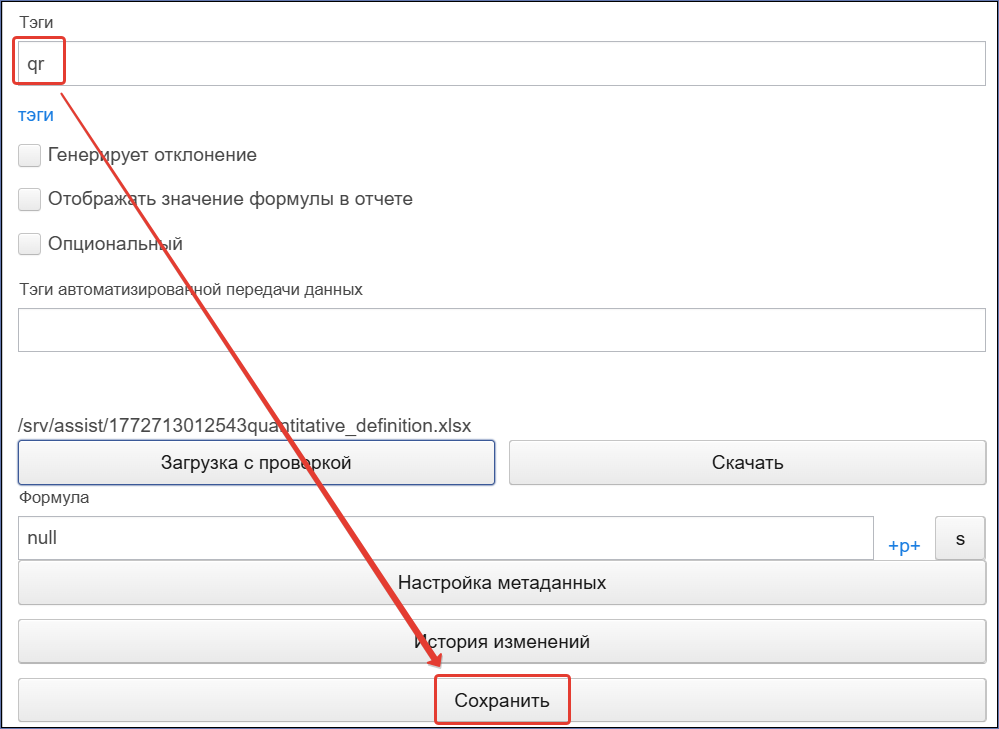Toggle the Опциональный checkbox

tap(29, 243)
